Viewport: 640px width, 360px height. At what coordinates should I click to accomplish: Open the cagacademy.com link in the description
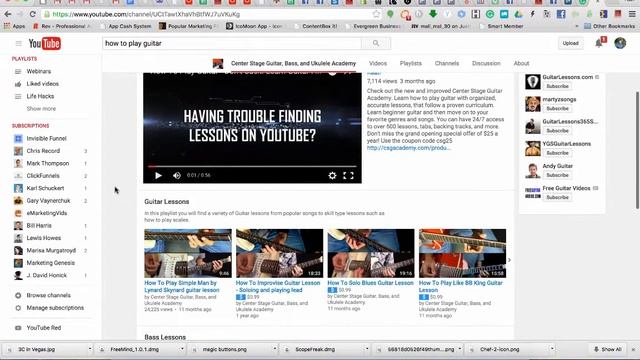(x=409, y=148)
